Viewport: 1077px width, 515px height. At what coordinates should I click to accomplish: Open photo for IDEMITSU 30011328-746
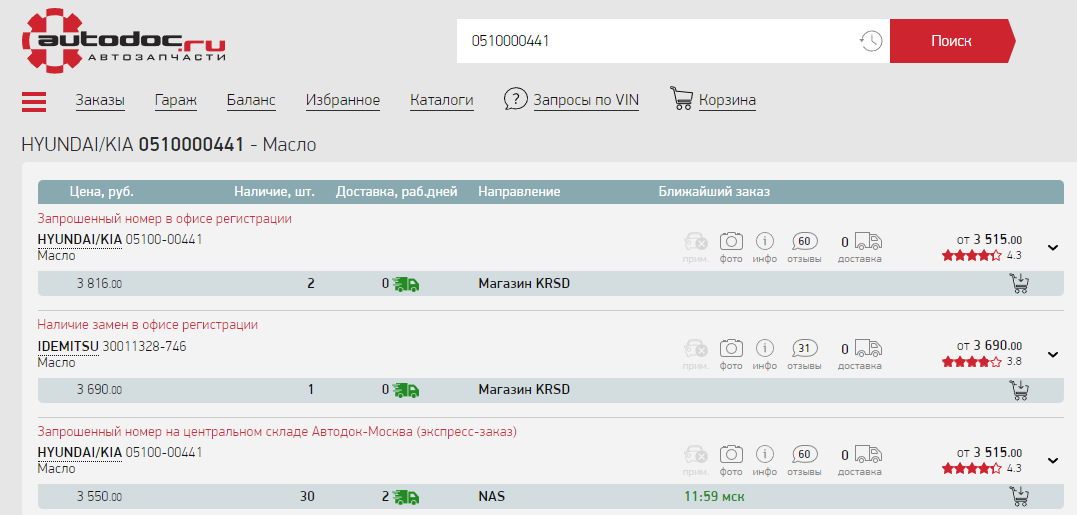[731, 348]
